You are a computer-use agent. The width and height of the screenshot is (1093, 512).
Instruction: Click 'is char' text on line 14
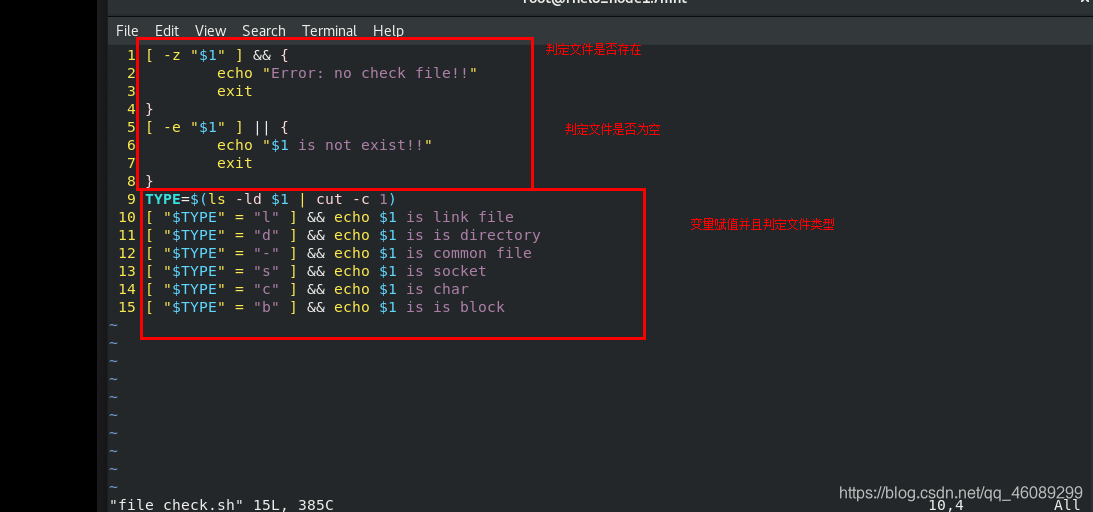(437, 290)
